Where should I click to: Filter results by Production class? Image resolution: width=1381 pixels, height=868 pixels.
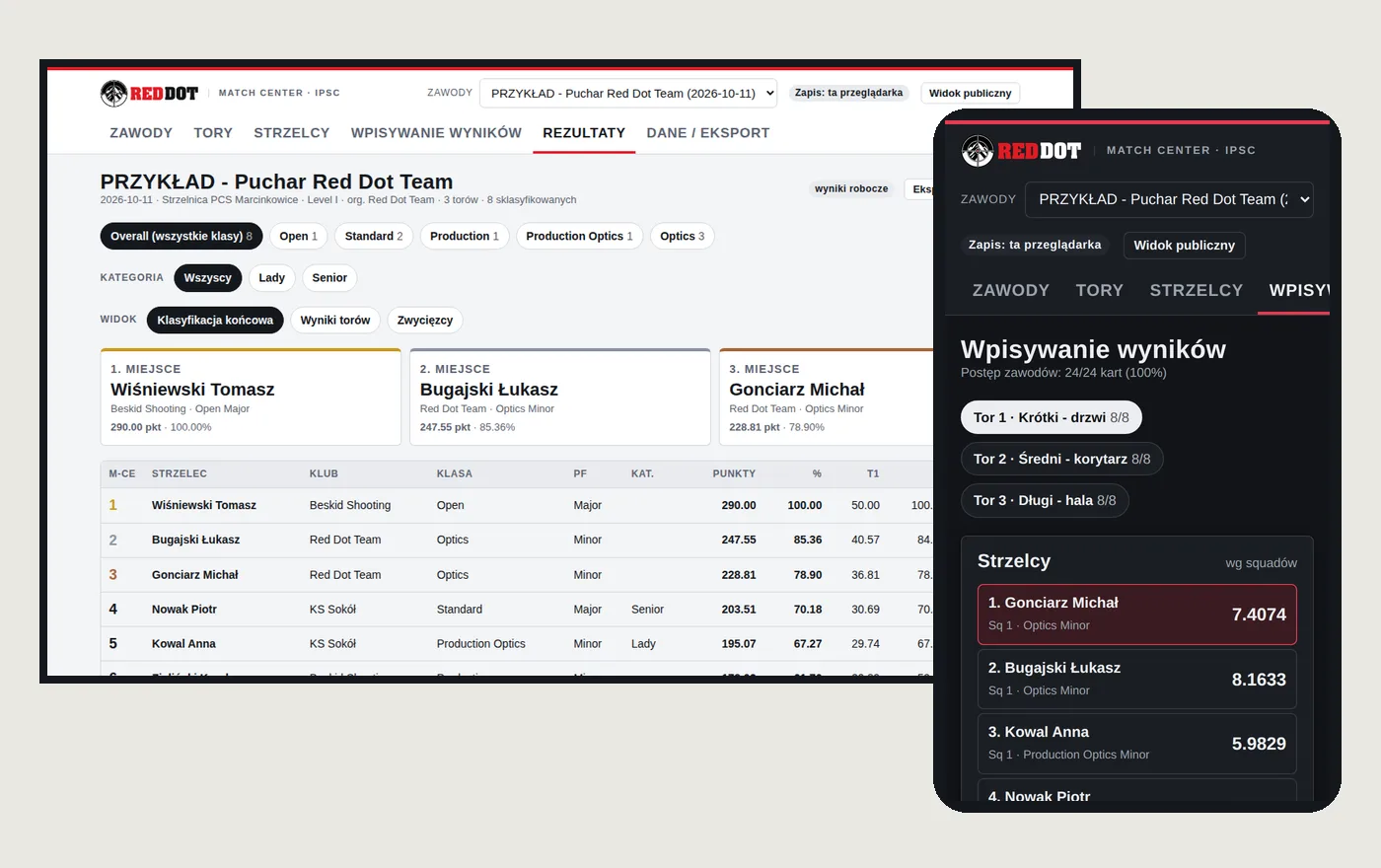click(465, 236)
